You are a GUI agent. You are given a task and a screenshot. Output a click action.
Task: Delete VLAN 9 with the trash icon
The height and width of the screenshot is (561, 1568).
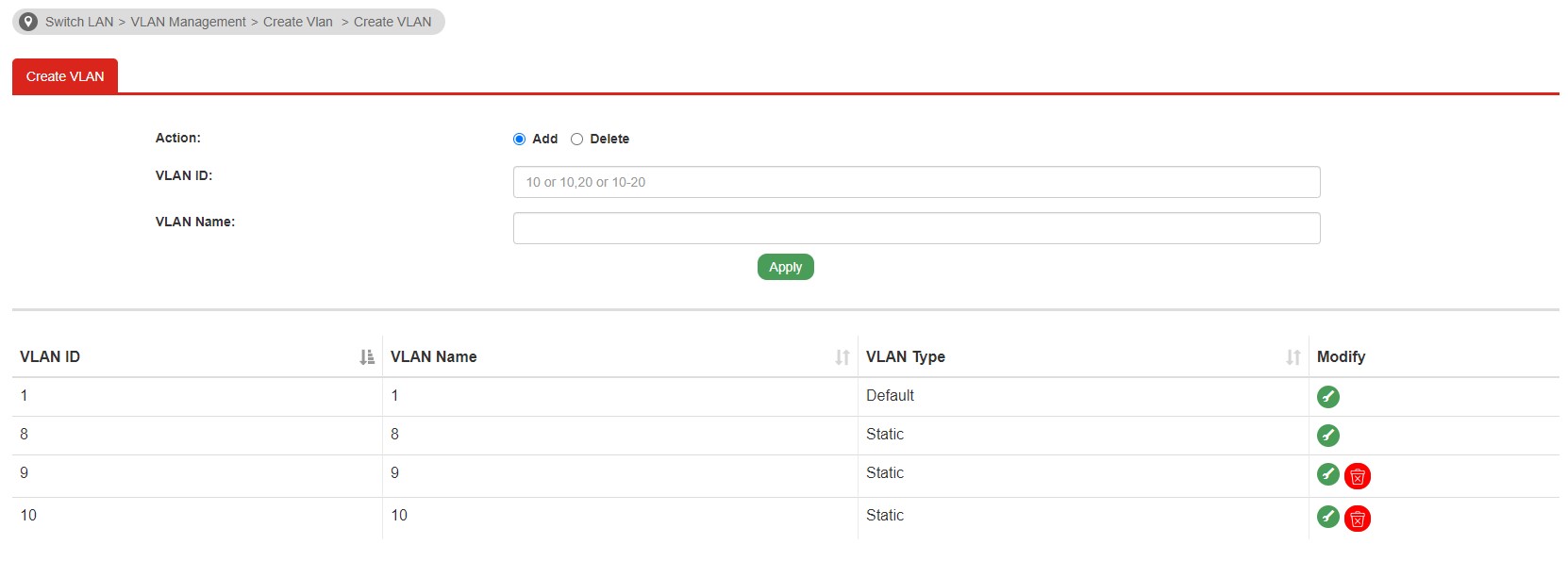1358,476
